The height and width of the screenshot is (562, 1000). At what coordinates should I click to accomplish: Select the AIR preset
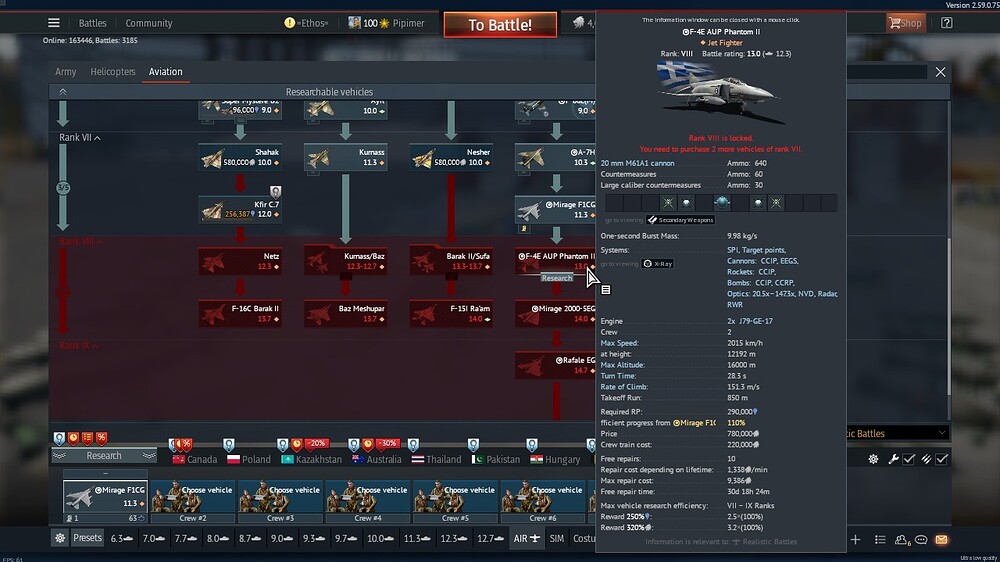pos(527,538)
